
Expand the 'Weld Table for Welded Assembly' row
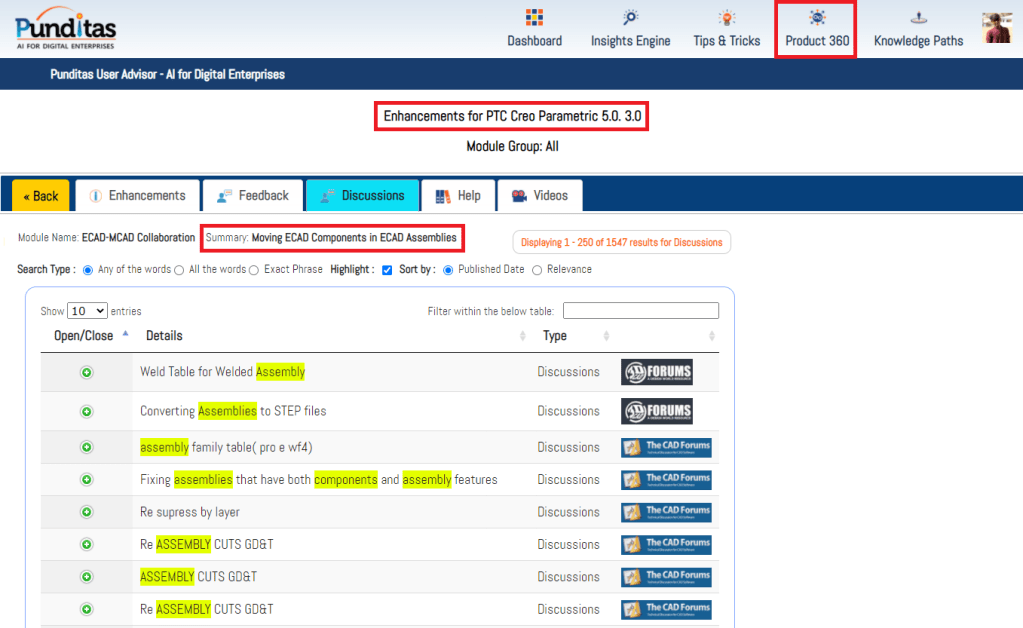point(86,372)
